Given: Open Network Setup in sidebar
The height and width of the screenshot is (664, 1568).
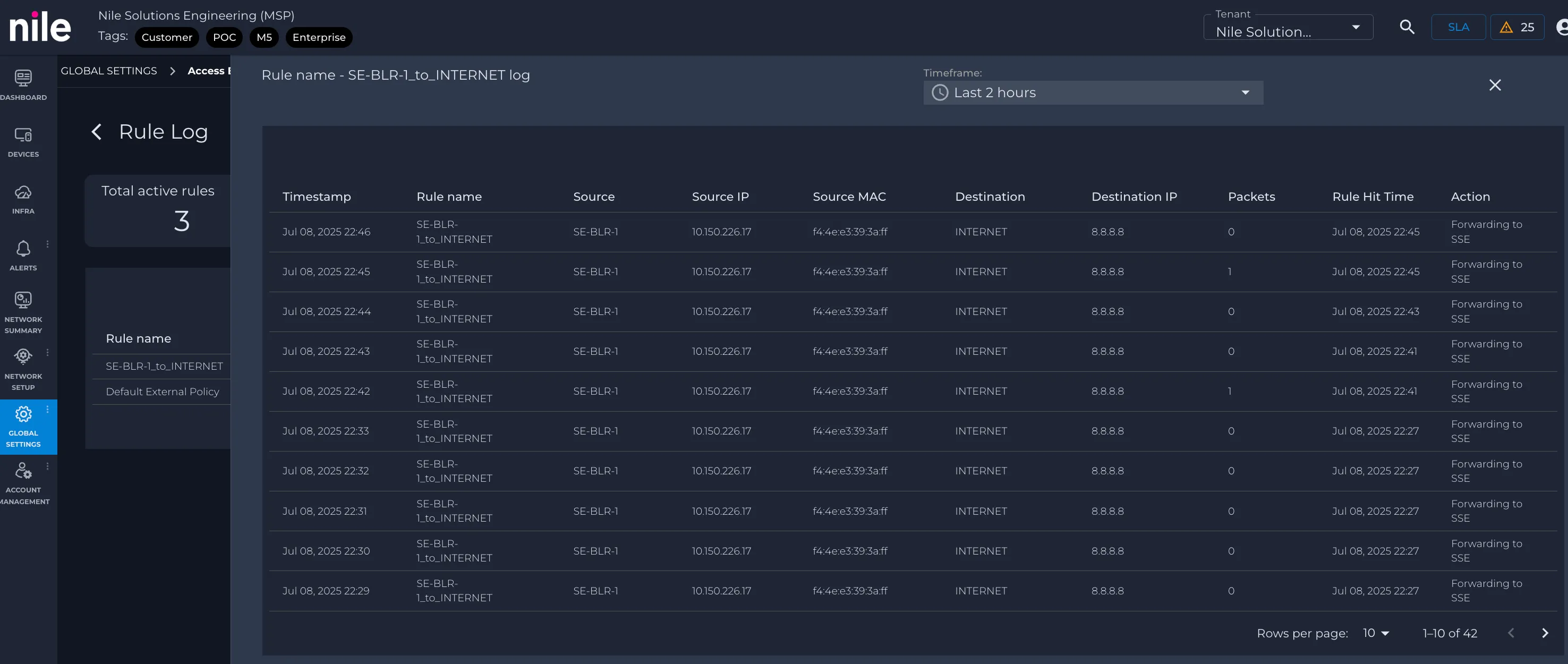Looking at the screenshot, I should coord(23,369).
